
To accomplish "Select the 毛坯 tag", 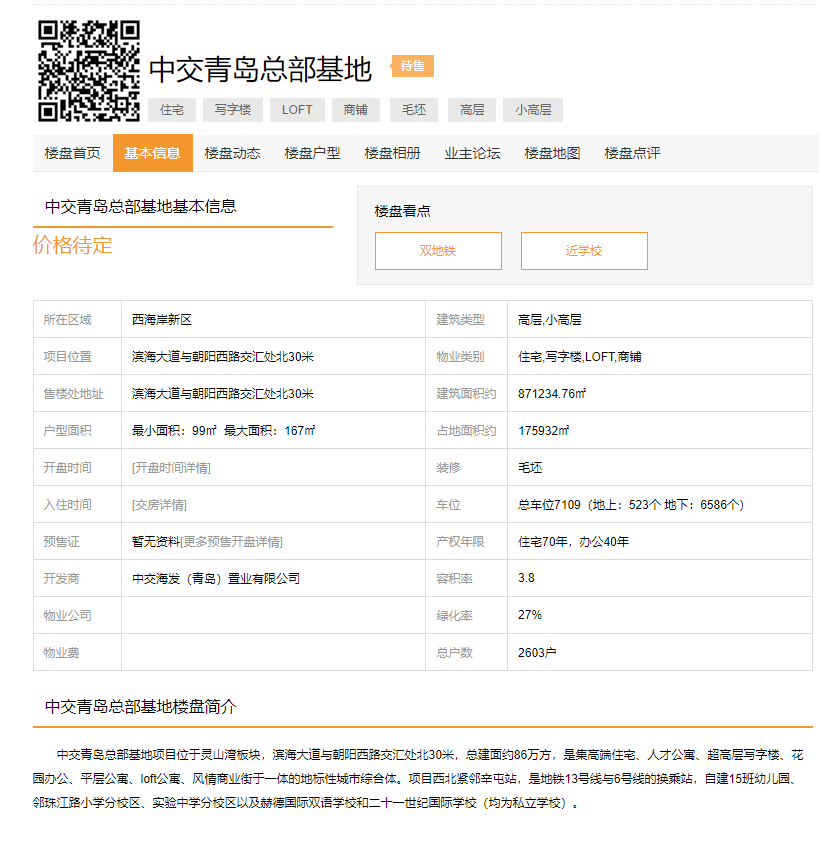I will point(414,110).
